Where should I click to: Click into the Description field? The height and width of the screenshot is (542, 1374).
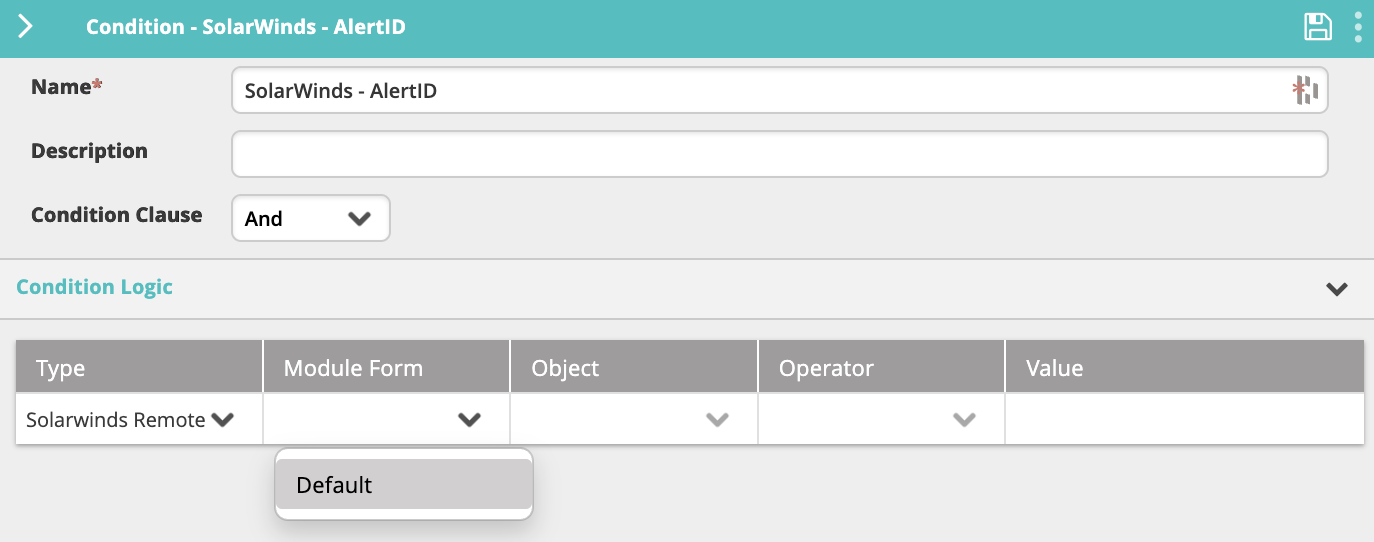tap(779, 155)
